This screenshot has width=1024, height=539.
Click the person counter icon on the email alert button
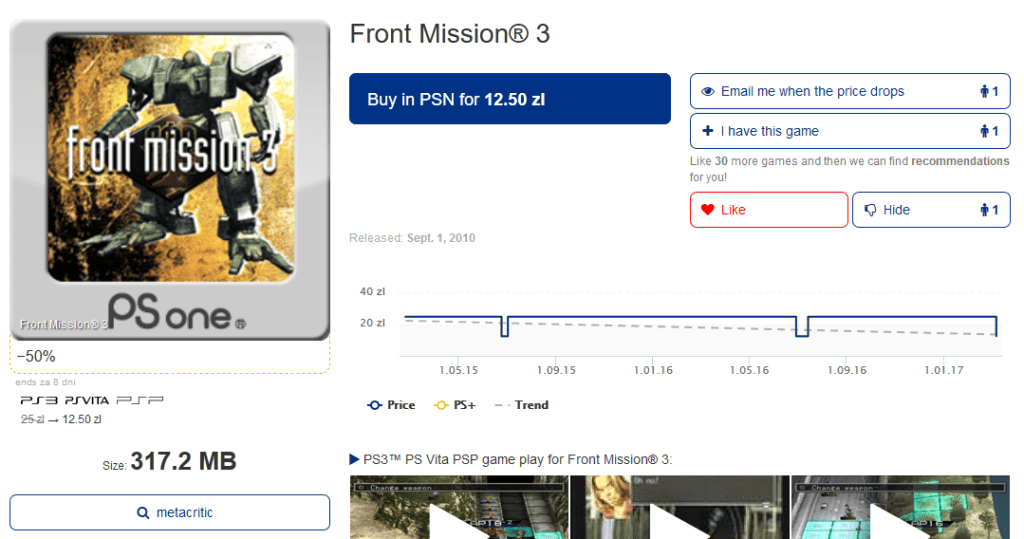989,92
